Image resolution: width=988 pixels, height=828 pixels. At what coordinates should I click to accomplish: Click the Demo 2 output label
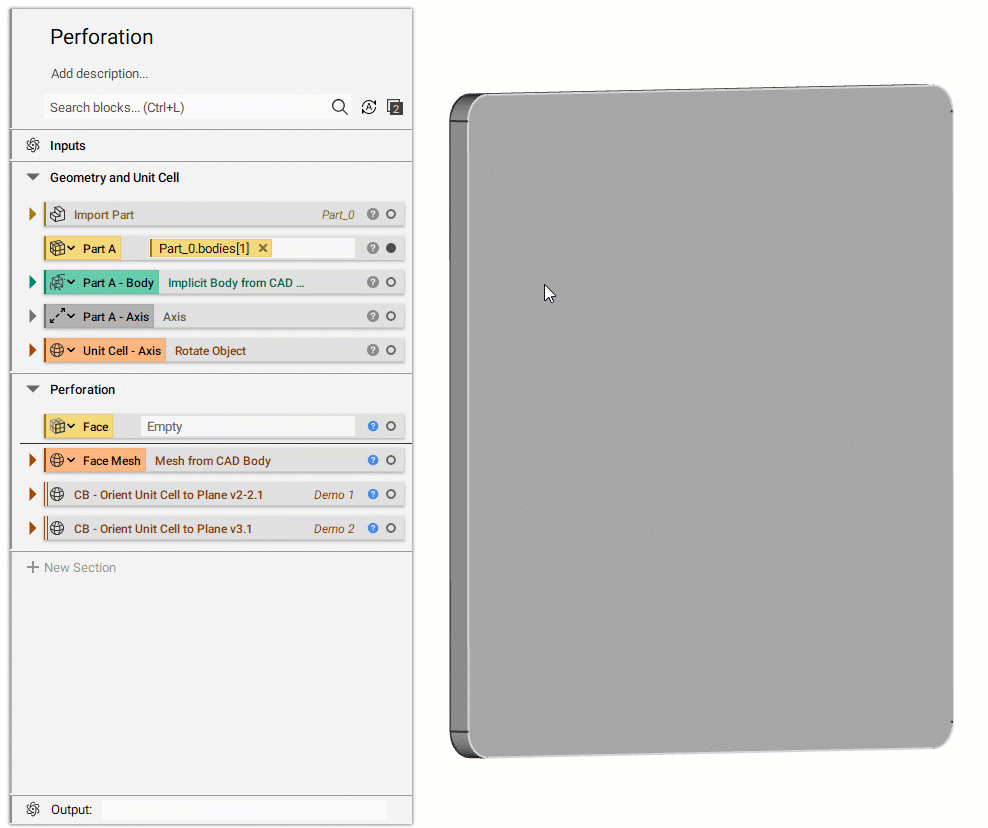(334, 529)
